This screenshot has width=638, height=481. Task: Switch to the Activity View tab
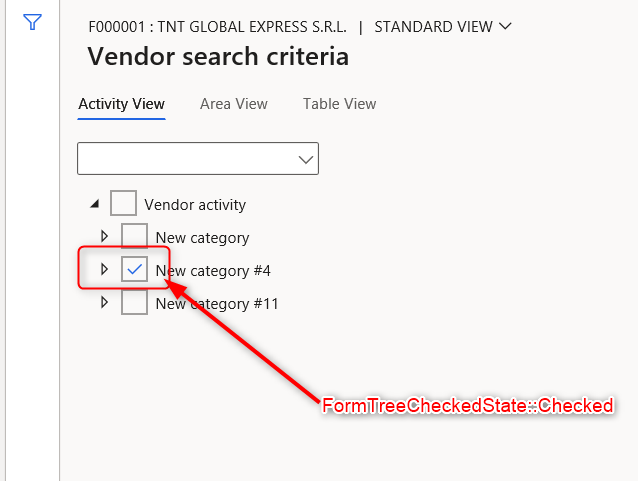121,104
